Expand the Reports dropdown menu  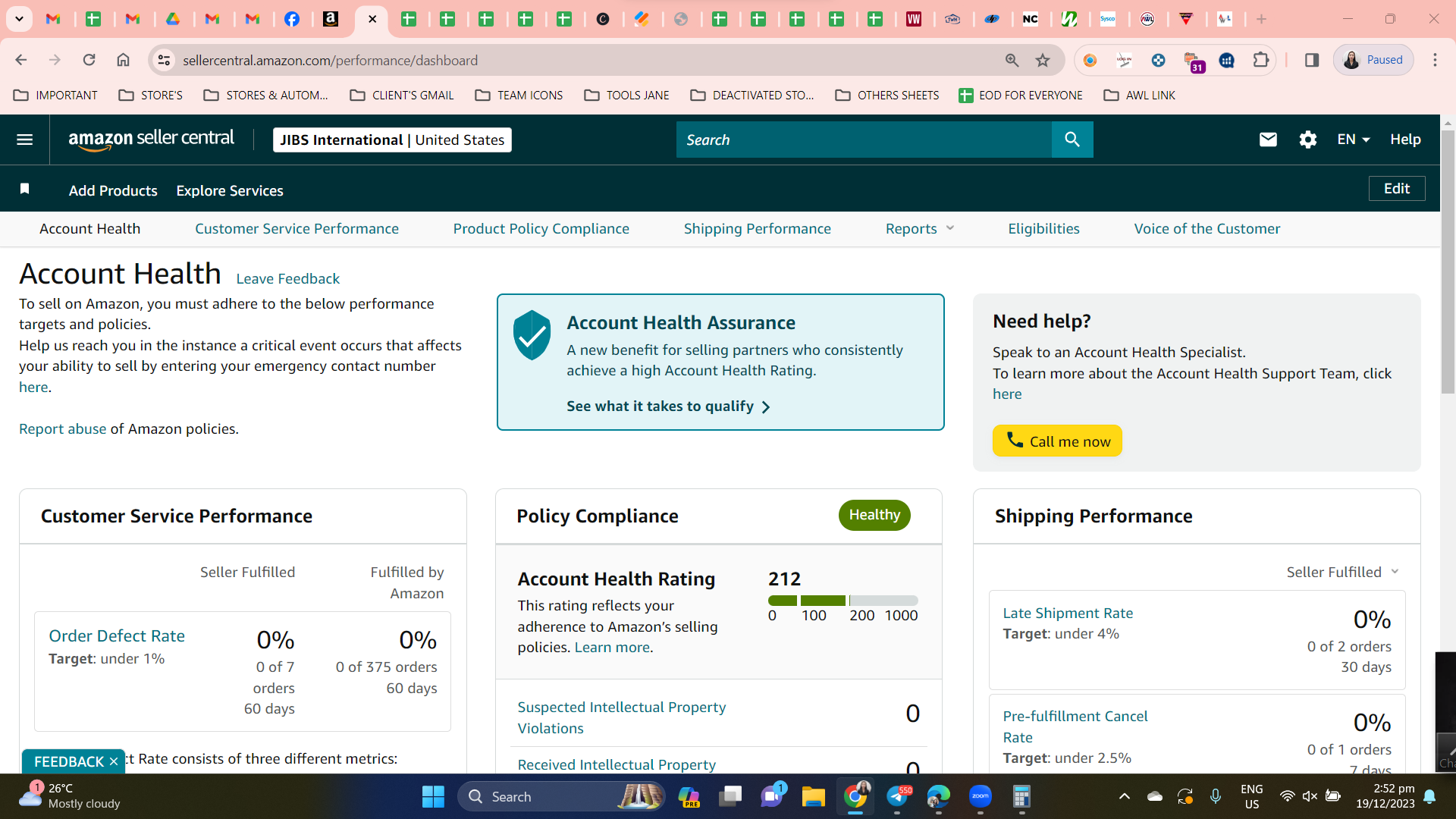pyautogui.click(x=920, y=228)
